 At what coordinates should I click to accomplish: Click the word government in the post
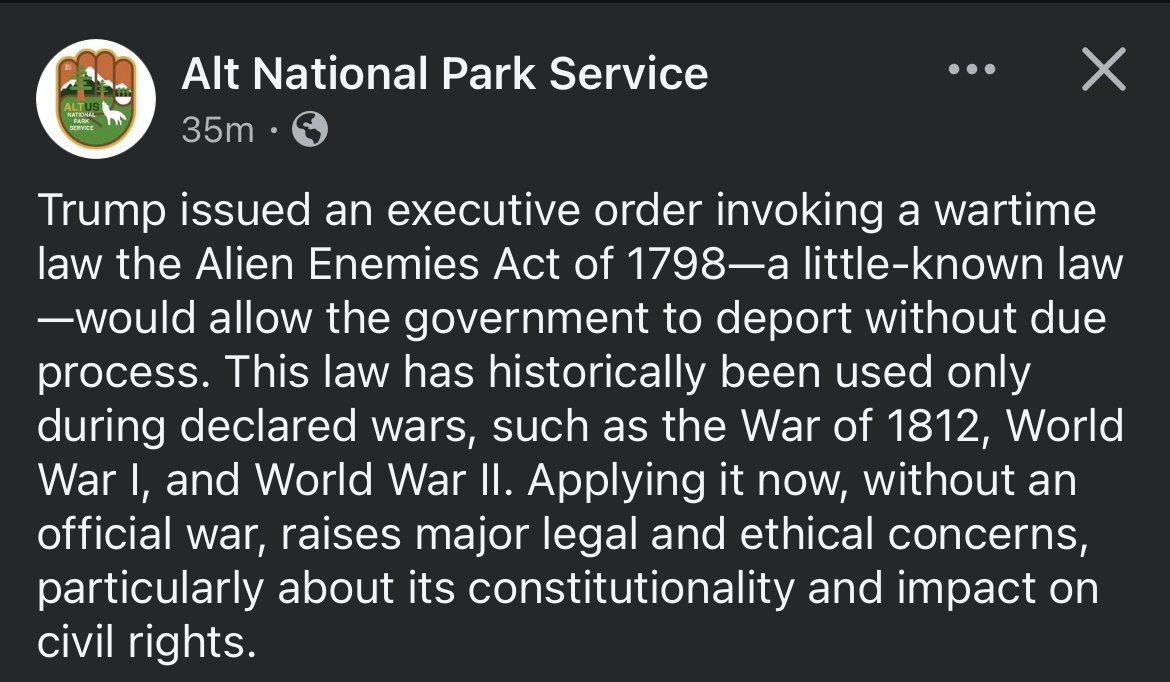click(527, 319)
